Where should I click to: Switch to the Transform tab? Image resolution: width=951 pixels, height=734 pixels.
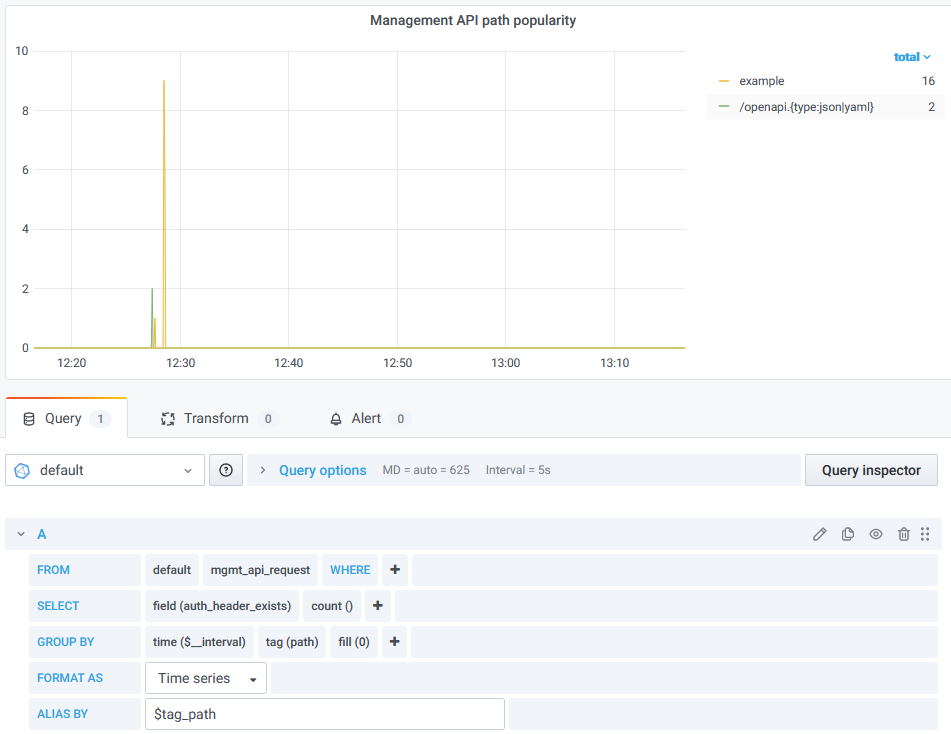coord(216,419)
